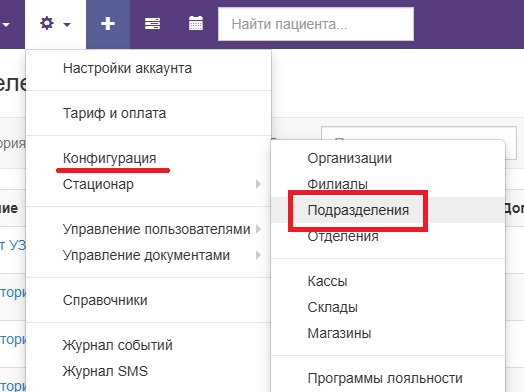Viewport: 524px width, 392px height.
Task: Expand the Стационар submenu arrow
Action: click(258, 184)
